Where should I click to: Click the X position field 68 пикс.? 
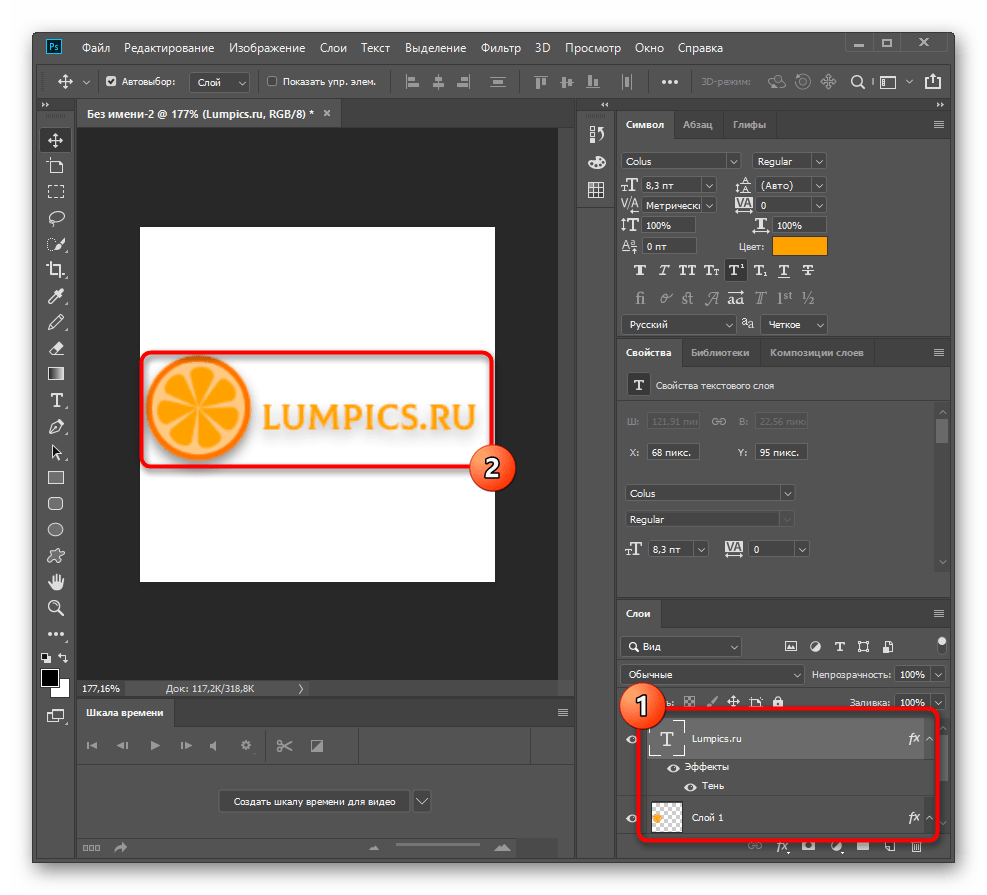pyautogui.click(x=672, y=453)
